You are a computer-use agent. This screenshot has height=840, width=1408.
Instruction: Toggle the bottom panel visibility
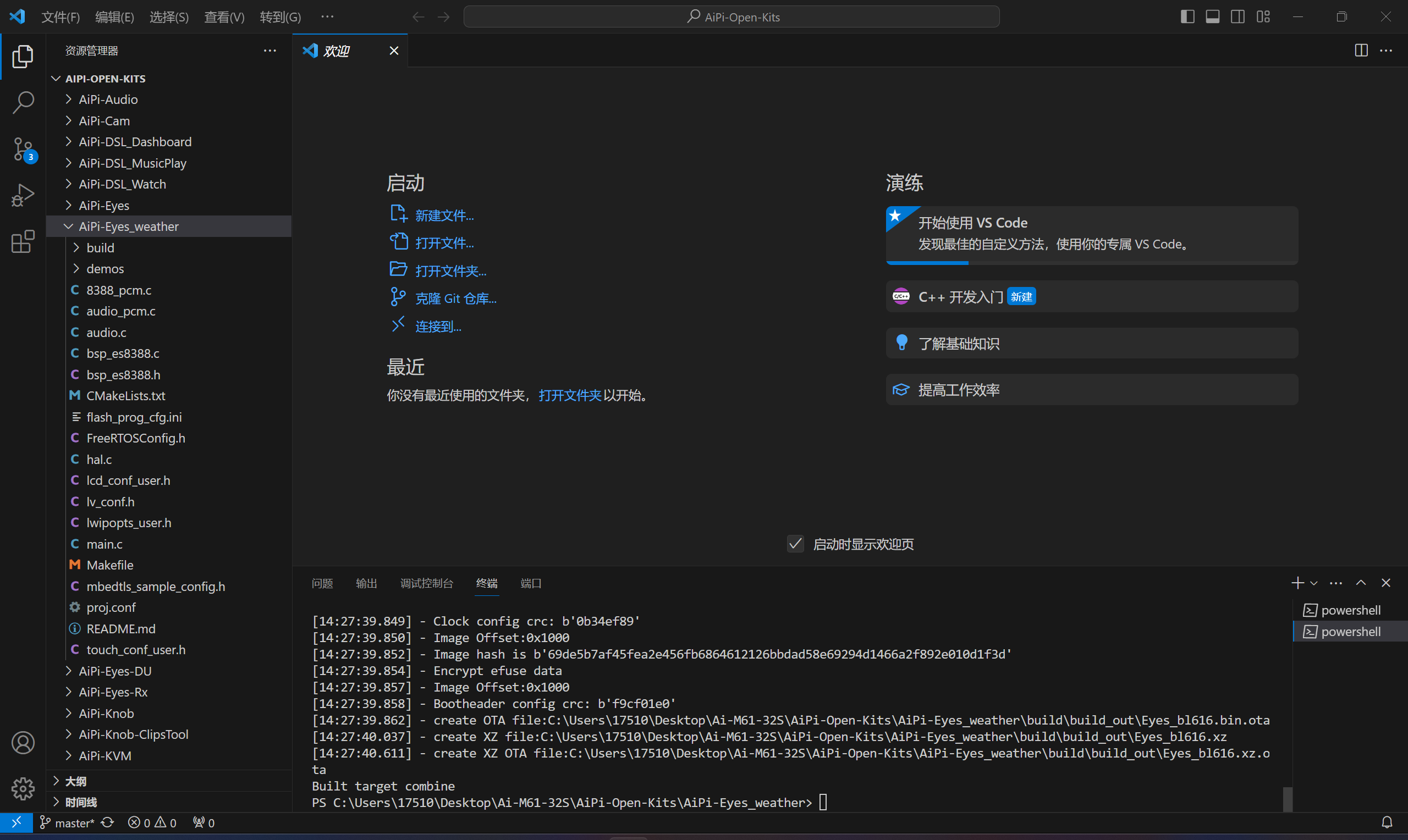pos(1213,17)
